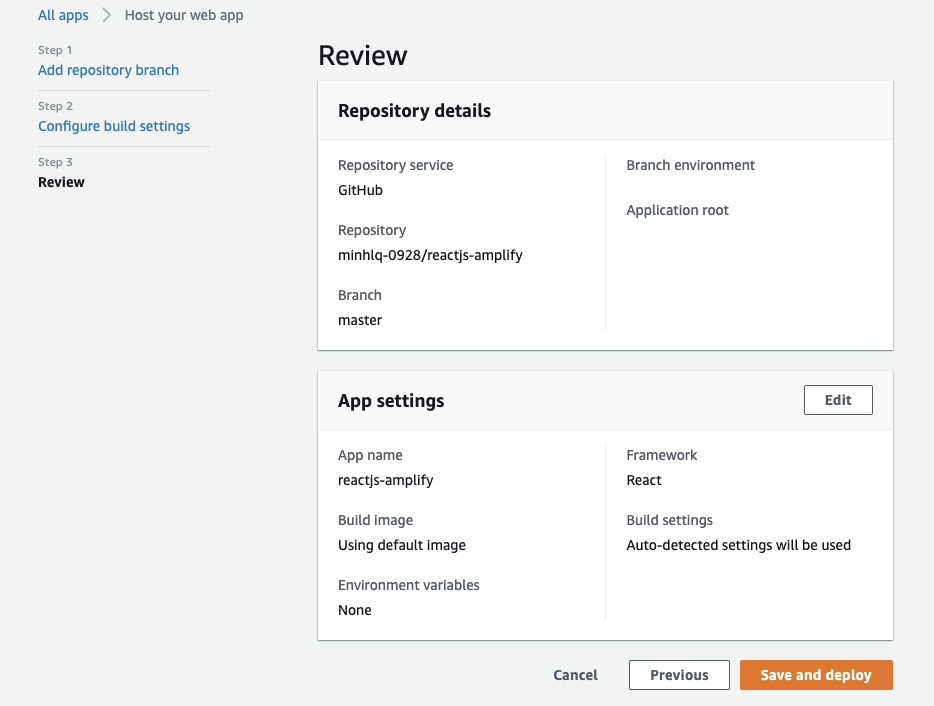This screenshot has width=934, height=706.
Task: Select the Review step in sidebar
Action: [x=61, y=182]
